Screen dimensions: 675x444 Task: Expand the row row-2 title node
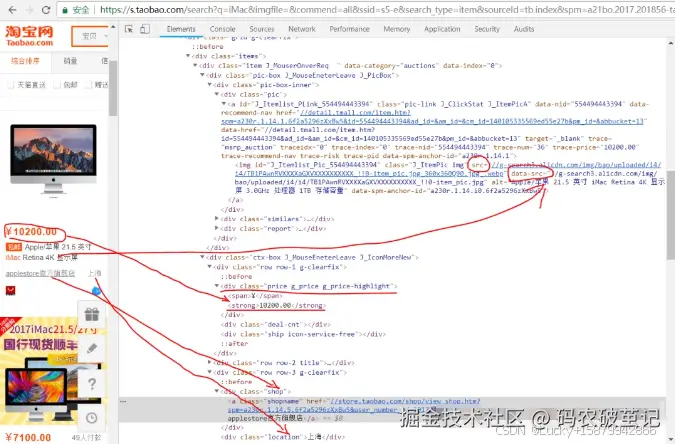tap(210, 363)
